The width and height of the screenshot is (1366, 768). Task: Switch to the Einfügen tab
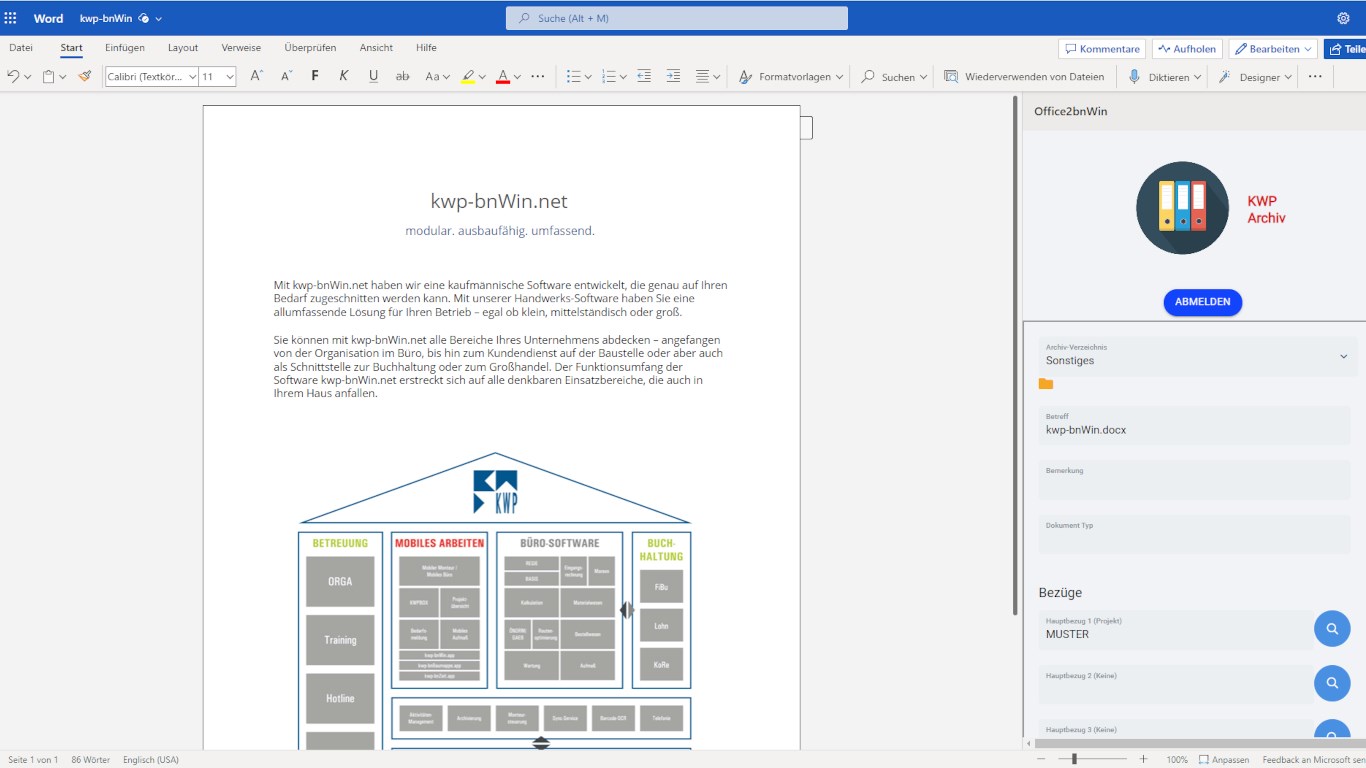tap(125, 48)
